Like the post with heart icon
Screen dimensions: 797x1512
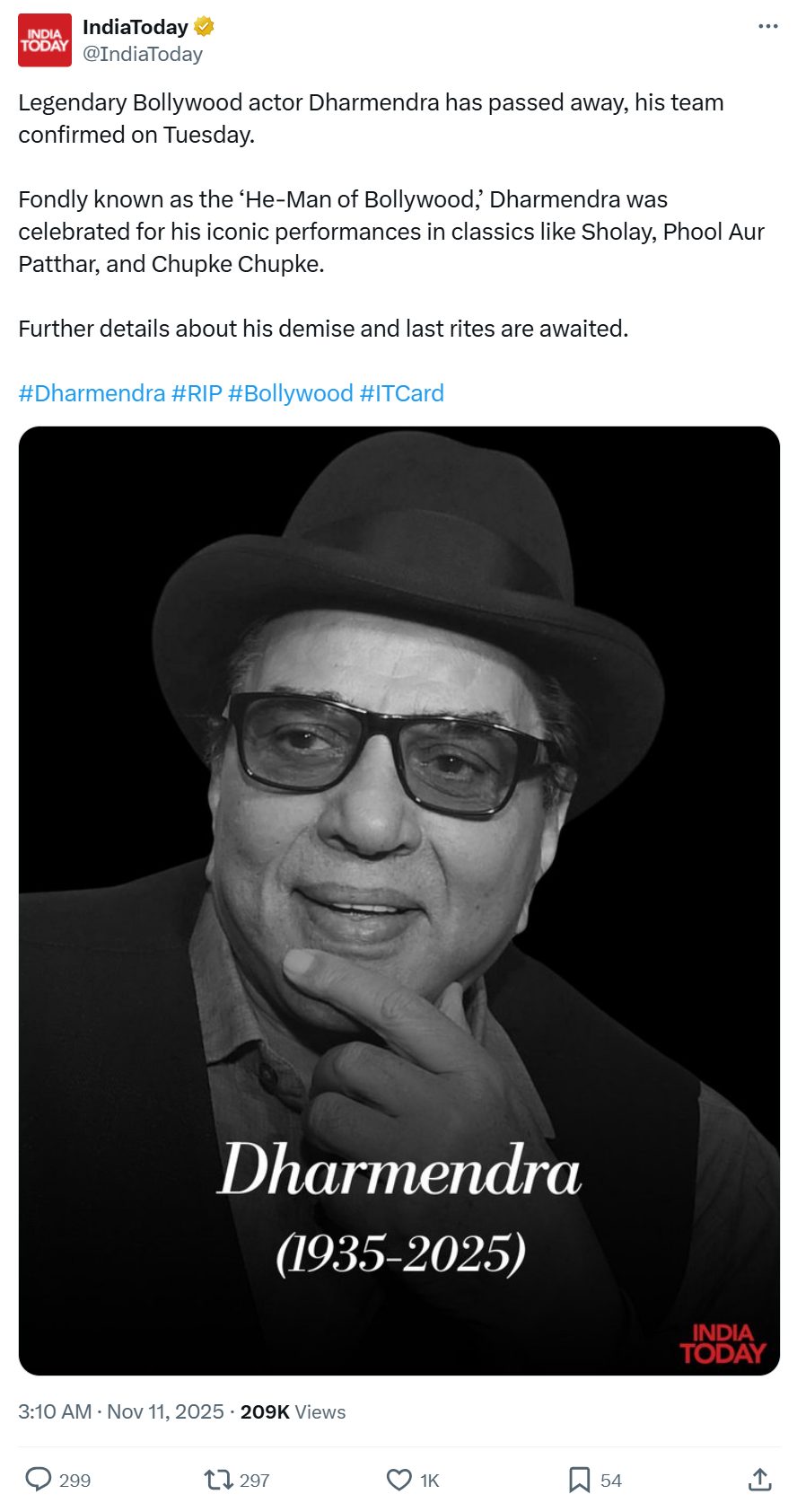tap(398, 1480)
